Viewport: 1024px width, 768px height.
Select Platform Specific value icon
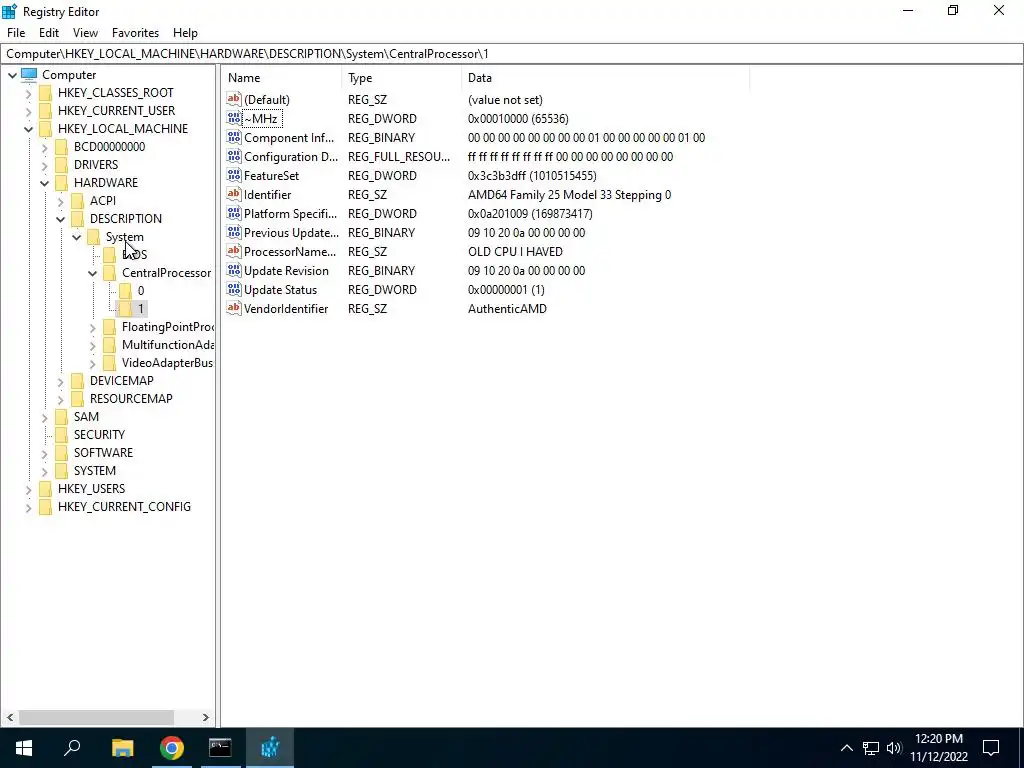pyautogui.click(x=234, y=213)
